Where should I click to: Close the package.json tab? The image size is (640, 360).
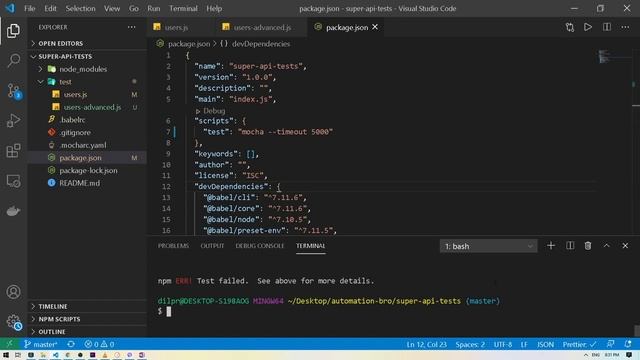375,27
